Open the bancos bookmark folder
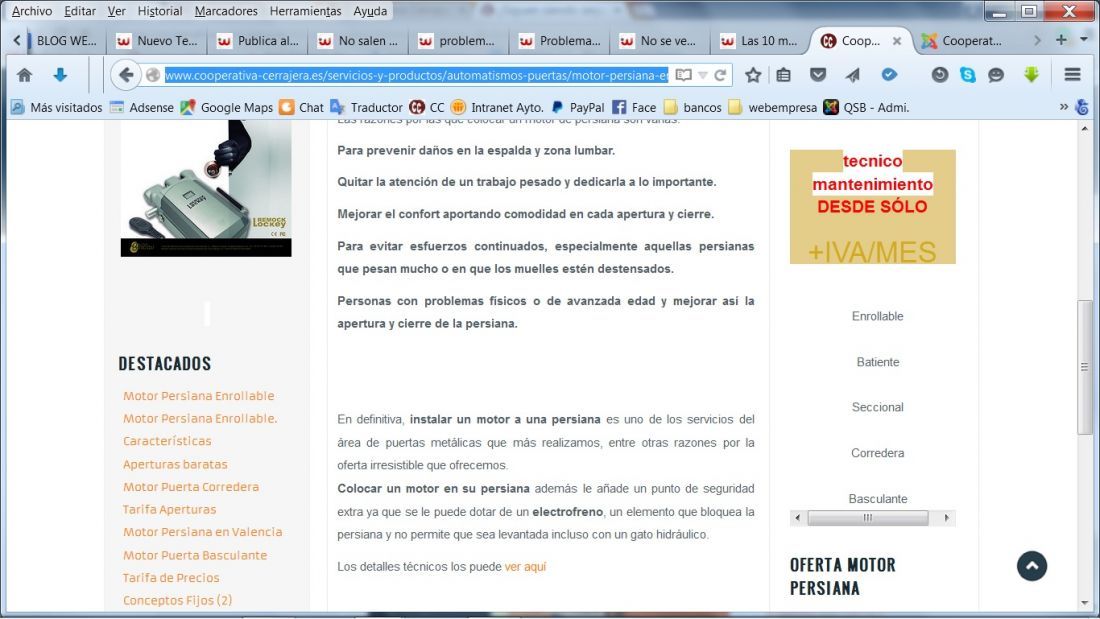Image resolution: width=1100 pixels, height=619 pixels. pos(692,107)
